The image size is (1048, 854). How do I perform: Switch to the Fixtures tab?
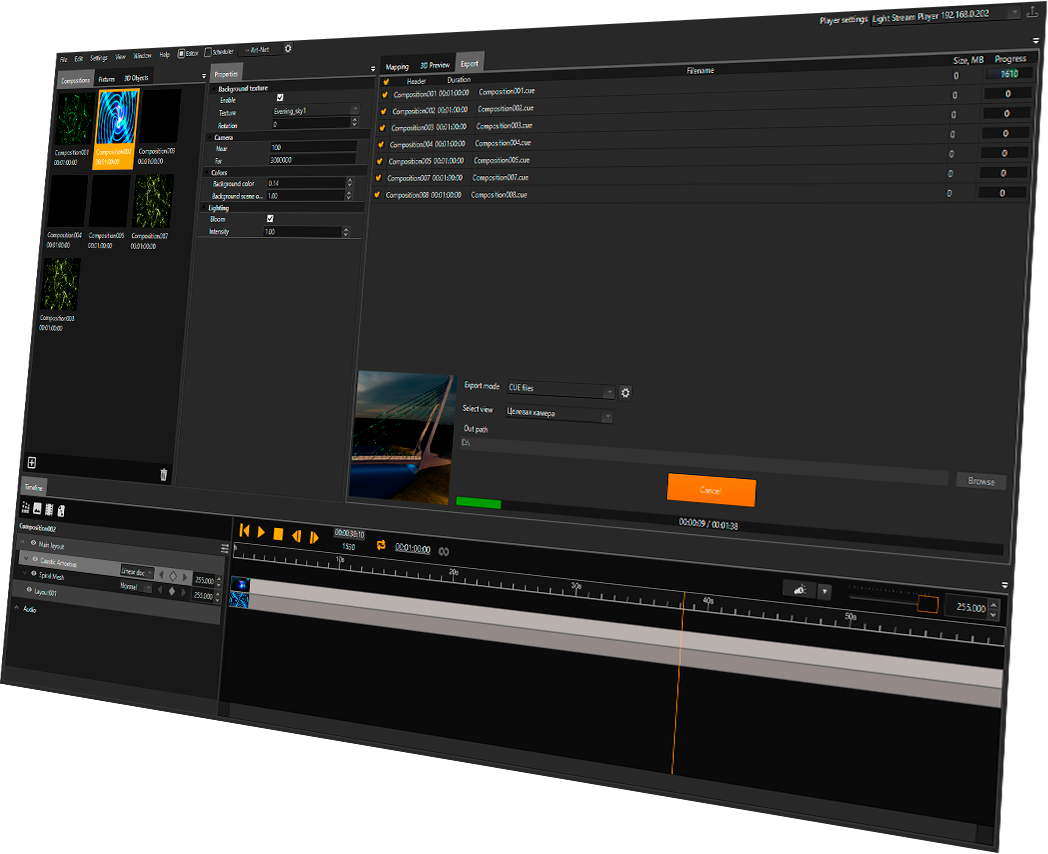107,79
